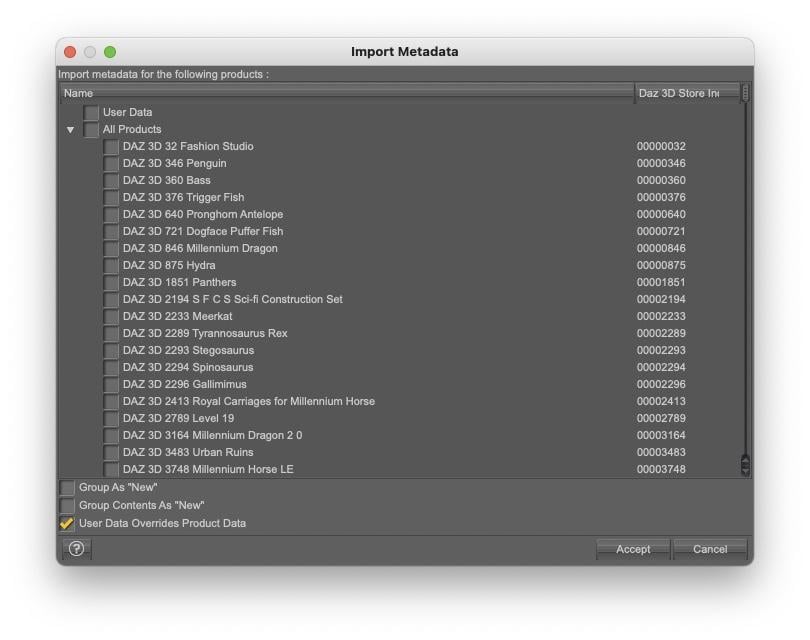Click the scroll down arrow of the list
Viewport: 810px width, 640px height.
point(745,470)
